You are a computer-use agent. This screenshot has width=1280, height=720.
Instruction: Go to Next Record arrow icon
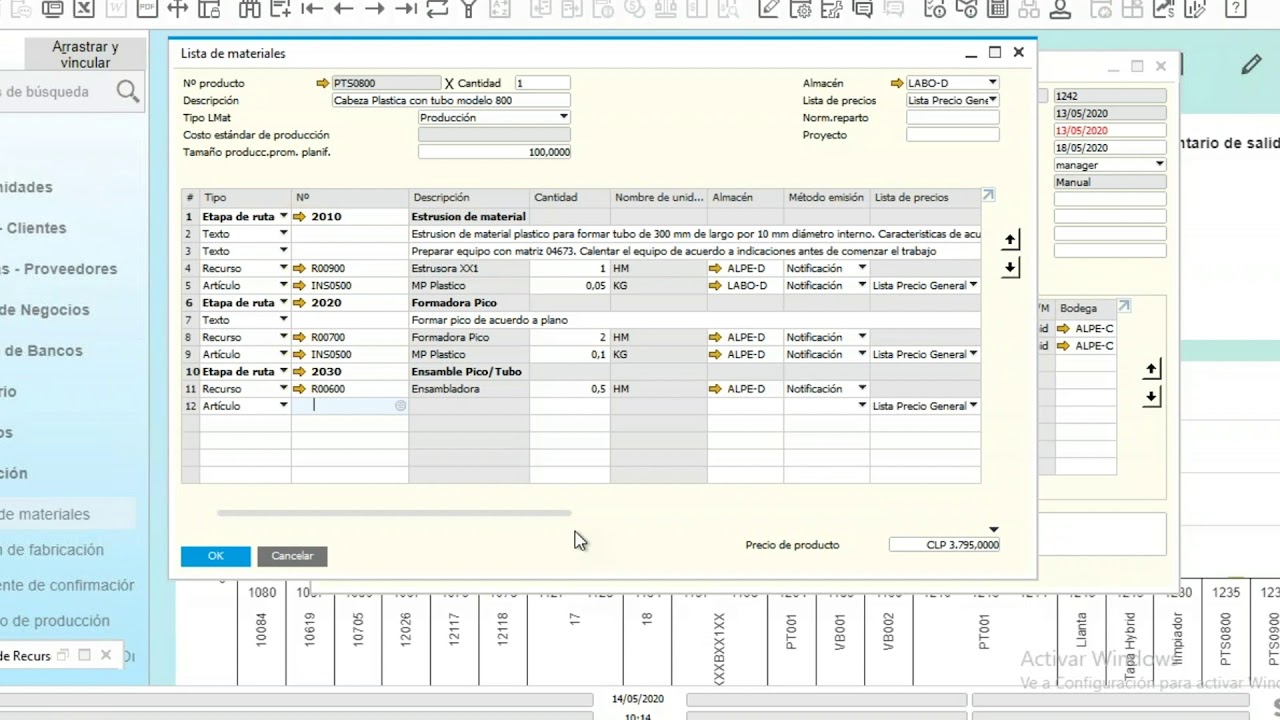[x=374, y=9]
